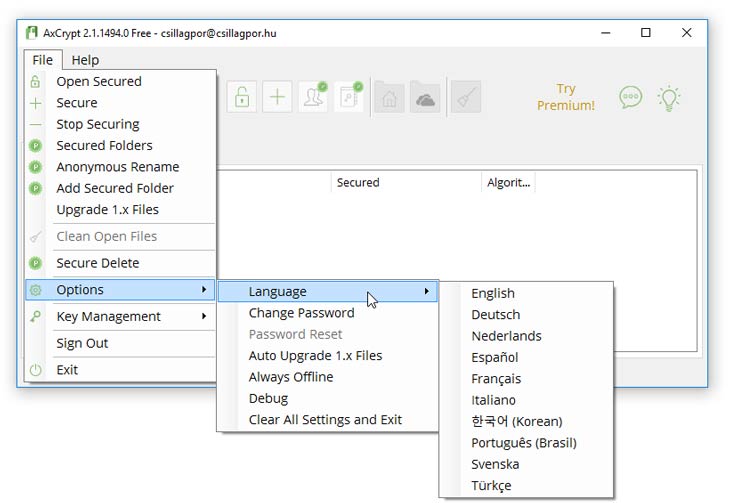Expand the Key Management submenu arrow
The width and height of the screenshot is (730, 503).
[x=204, y=316]
